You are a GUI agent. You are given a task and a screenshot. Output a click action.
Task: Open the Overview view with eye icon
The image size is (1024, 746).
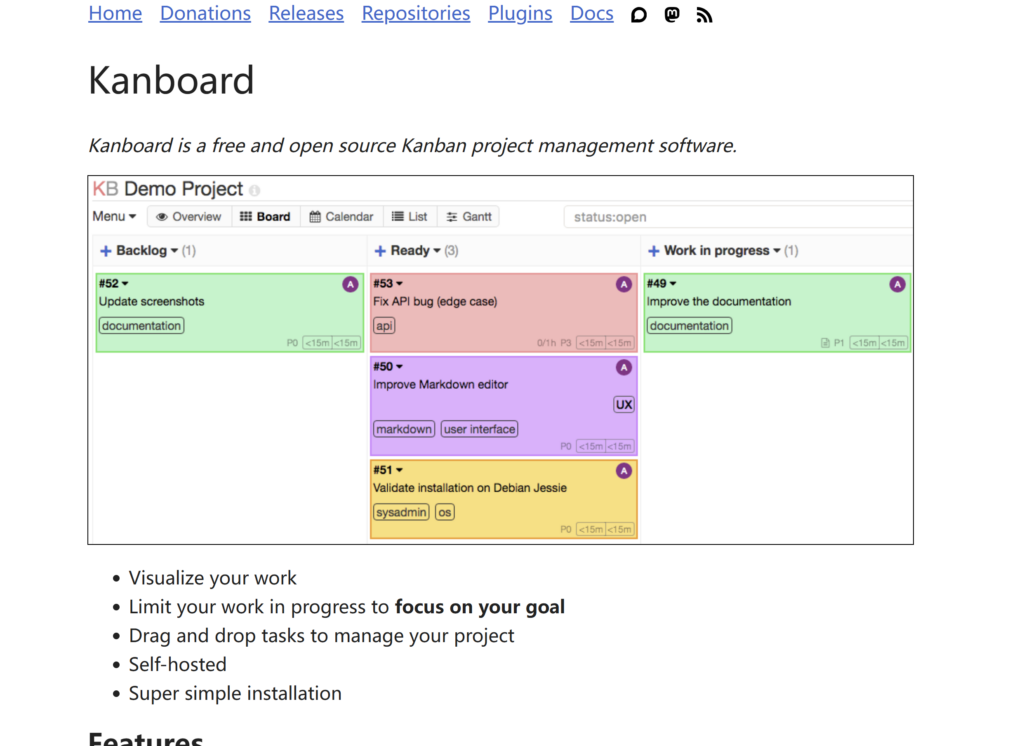coord(189,217)
